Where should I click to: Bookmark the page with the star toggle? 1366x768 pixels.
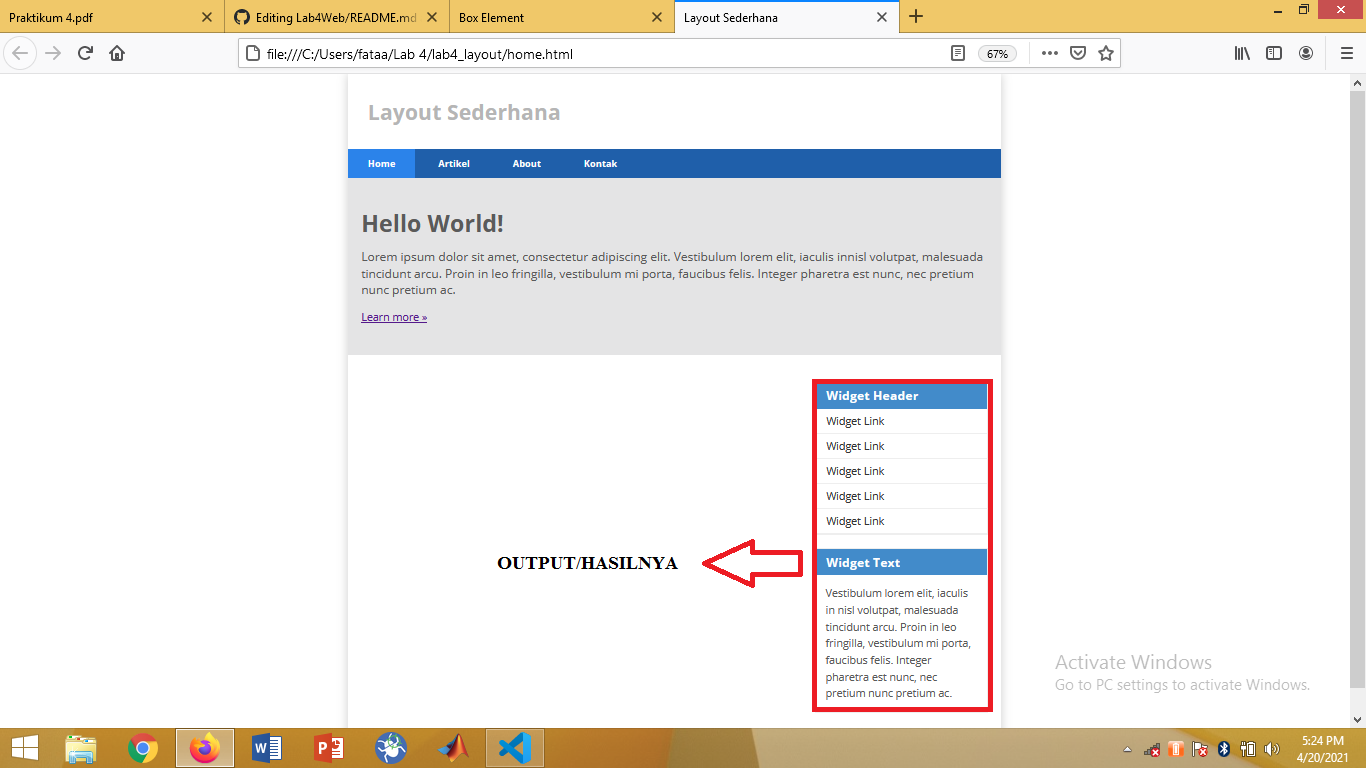(1106, 53)
